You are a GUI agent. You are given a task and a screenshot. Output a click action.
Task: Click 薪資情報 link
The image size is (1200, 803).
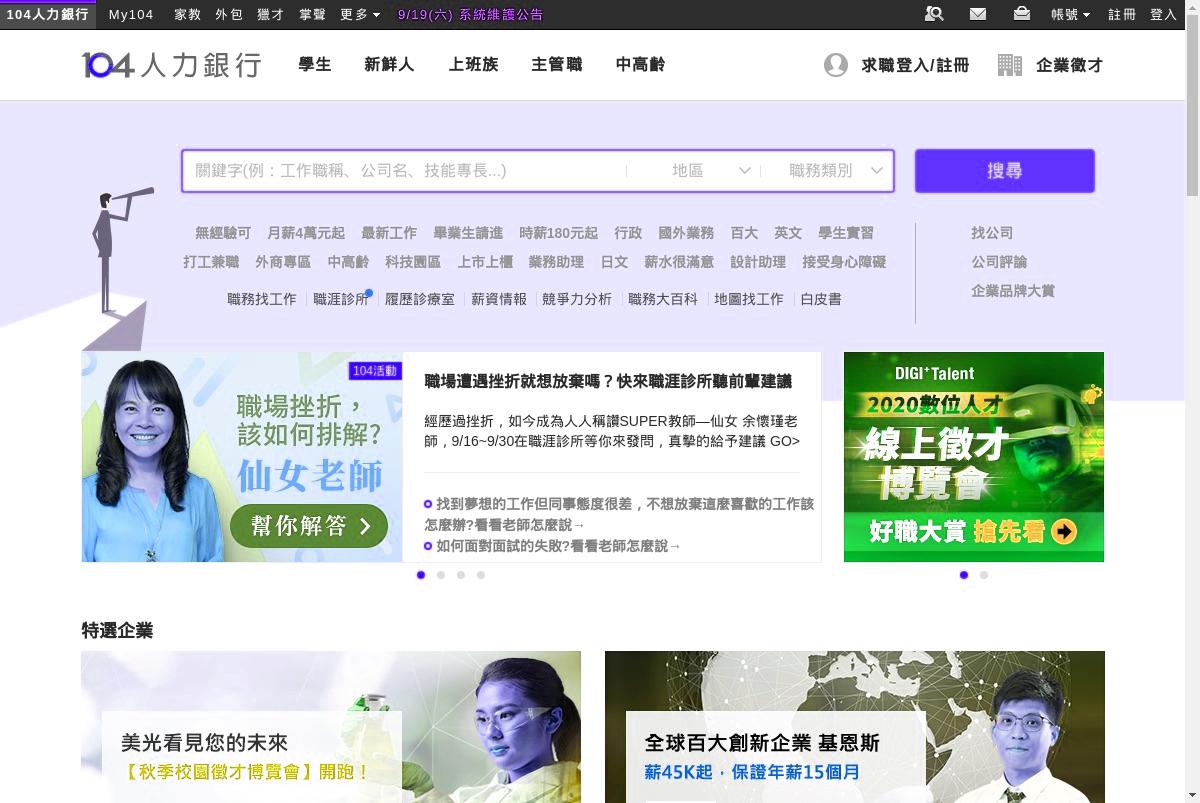click(x=499, y=299)
